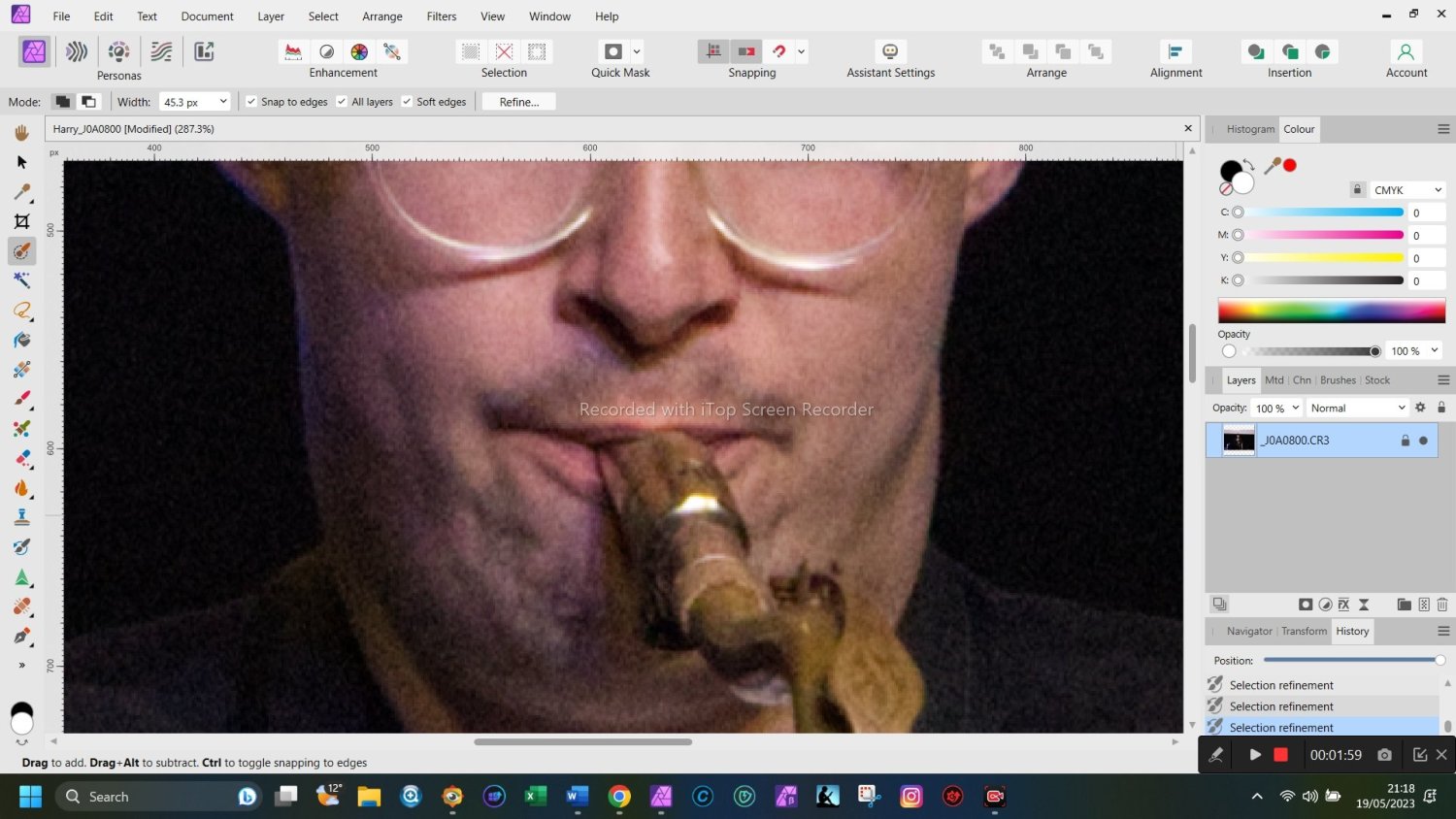Delete layer using the trash icon
This screenshot has height=819, width=1456.
[1442, 605]
